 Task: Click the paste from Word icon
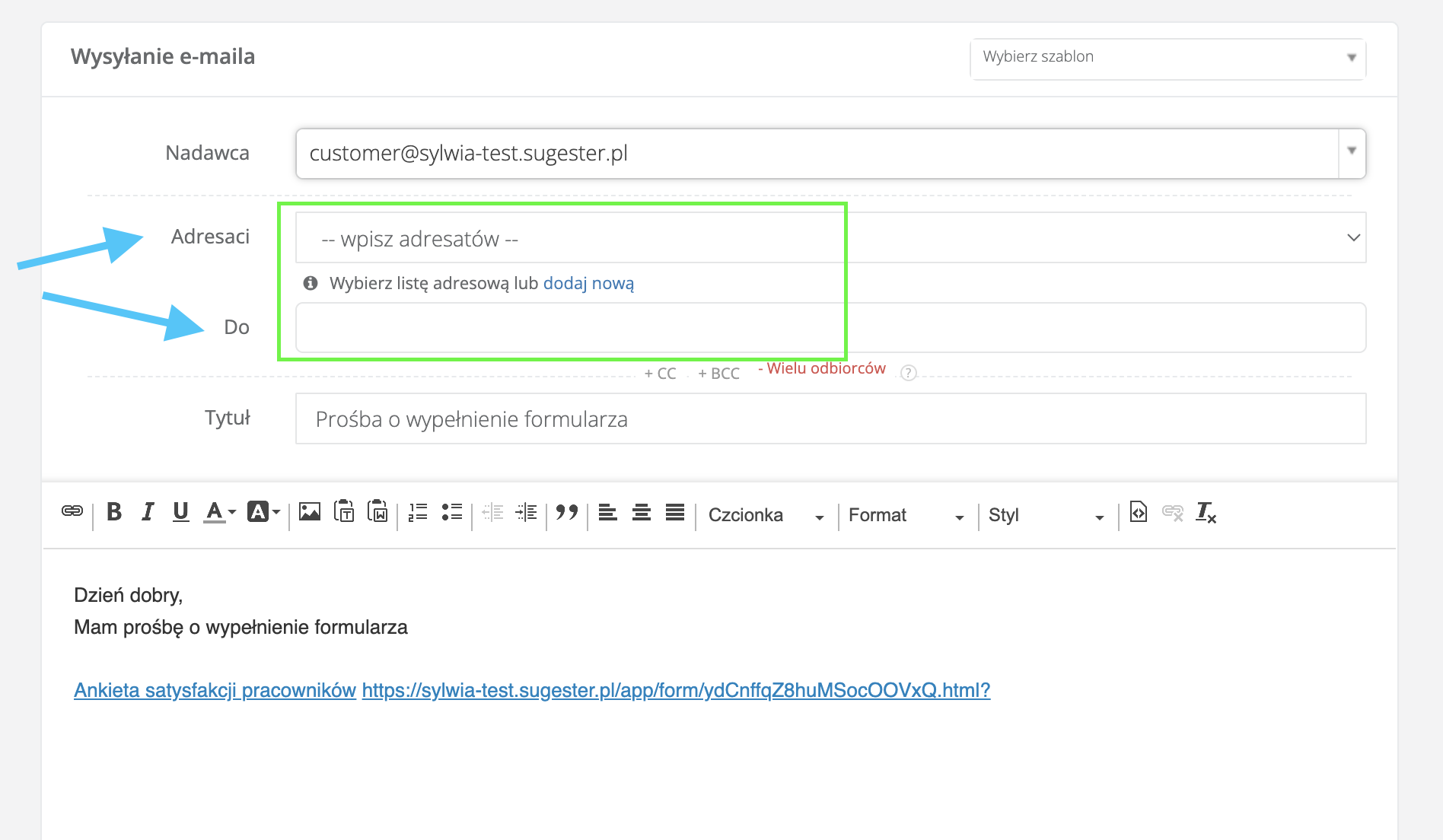[x=377, y=512]
